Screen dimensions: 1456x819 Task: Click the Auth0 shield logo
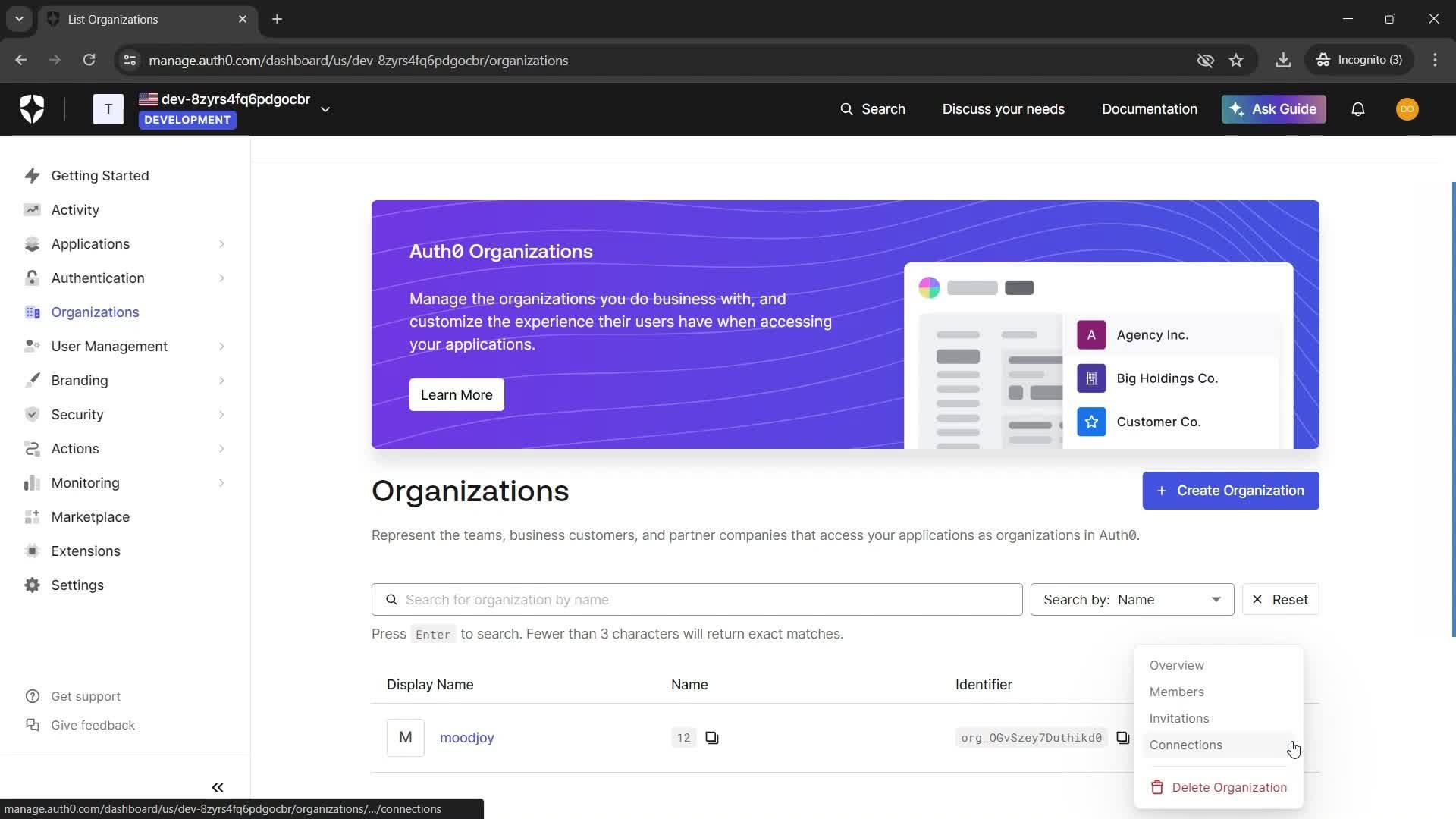pyautogui.click(x=32, y=109)
